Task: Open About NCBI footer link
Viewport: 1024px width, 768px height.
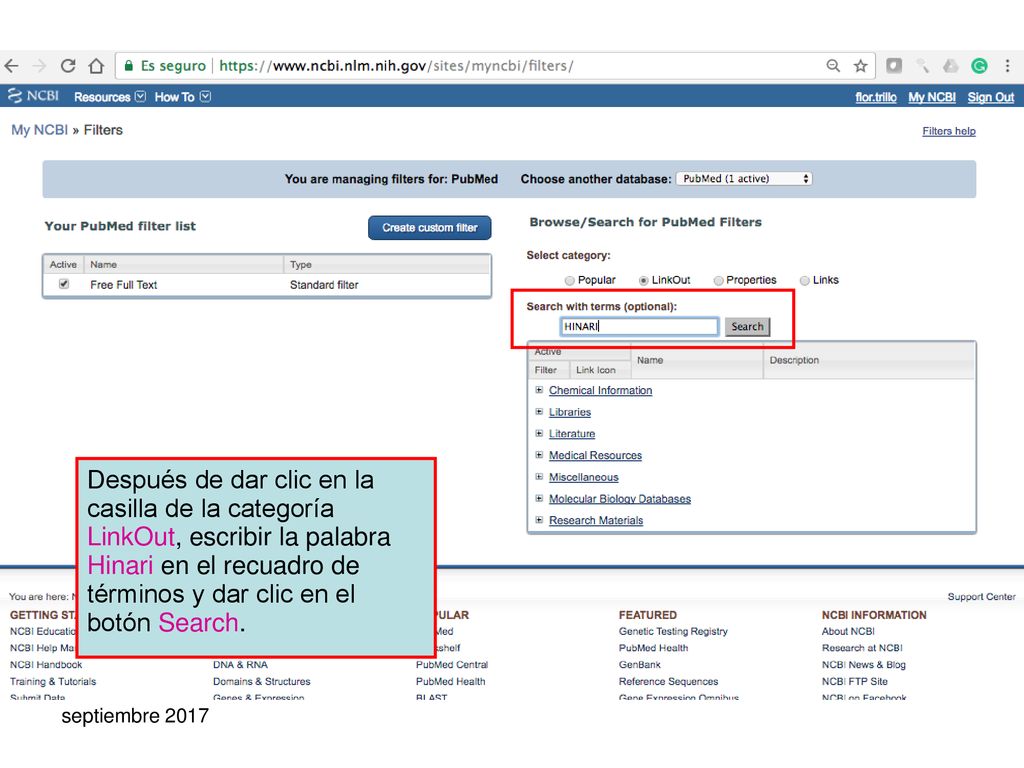Action: (848, 632)
